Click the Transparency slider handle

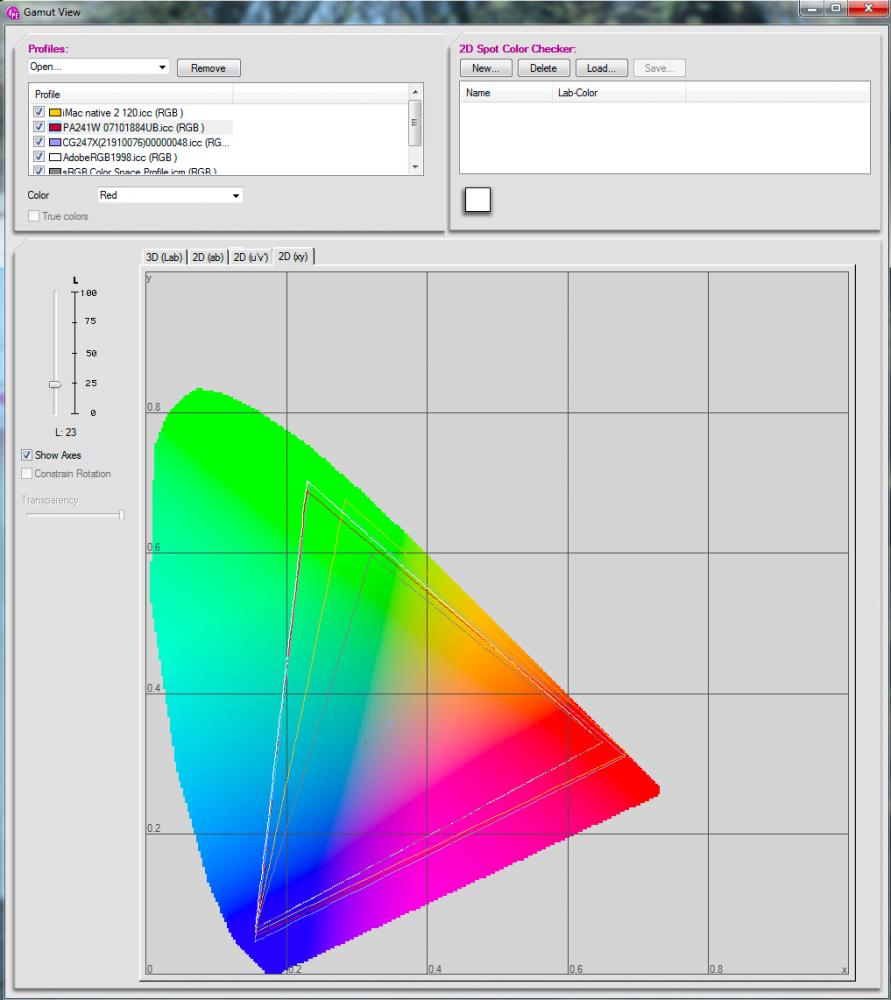[121, 515]
